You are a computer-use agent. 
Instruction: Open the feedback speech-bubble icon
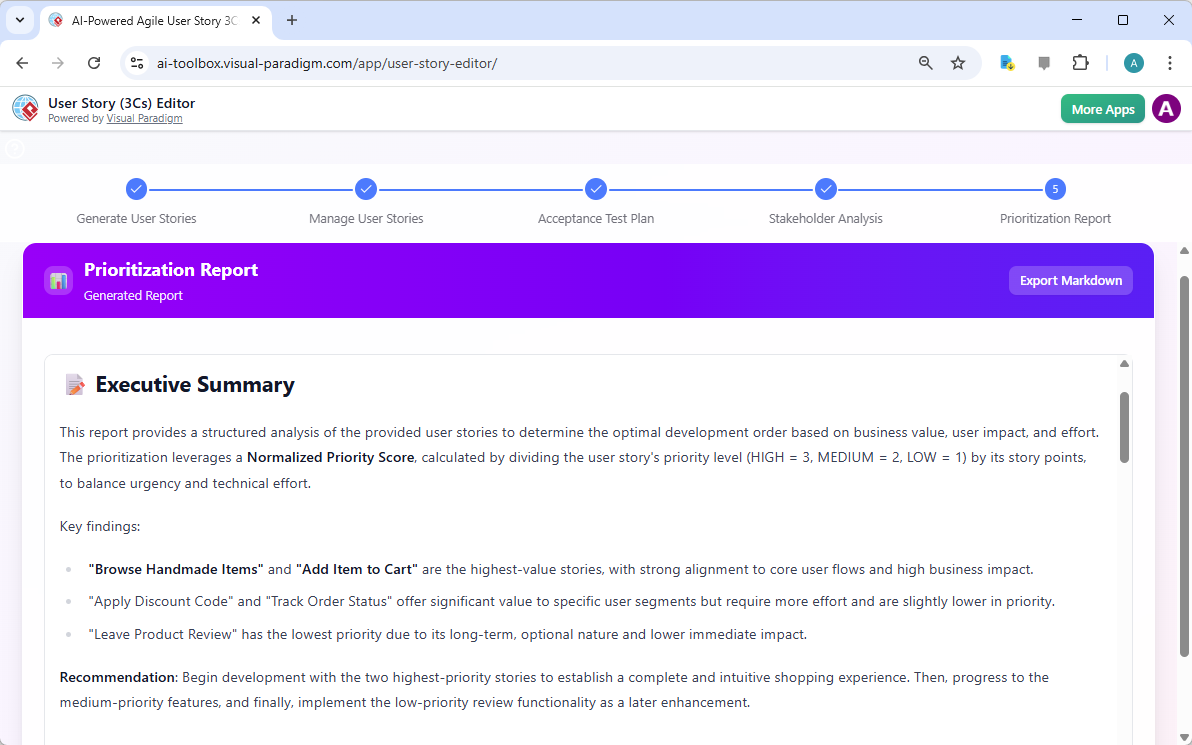[x=1044, y=62]
